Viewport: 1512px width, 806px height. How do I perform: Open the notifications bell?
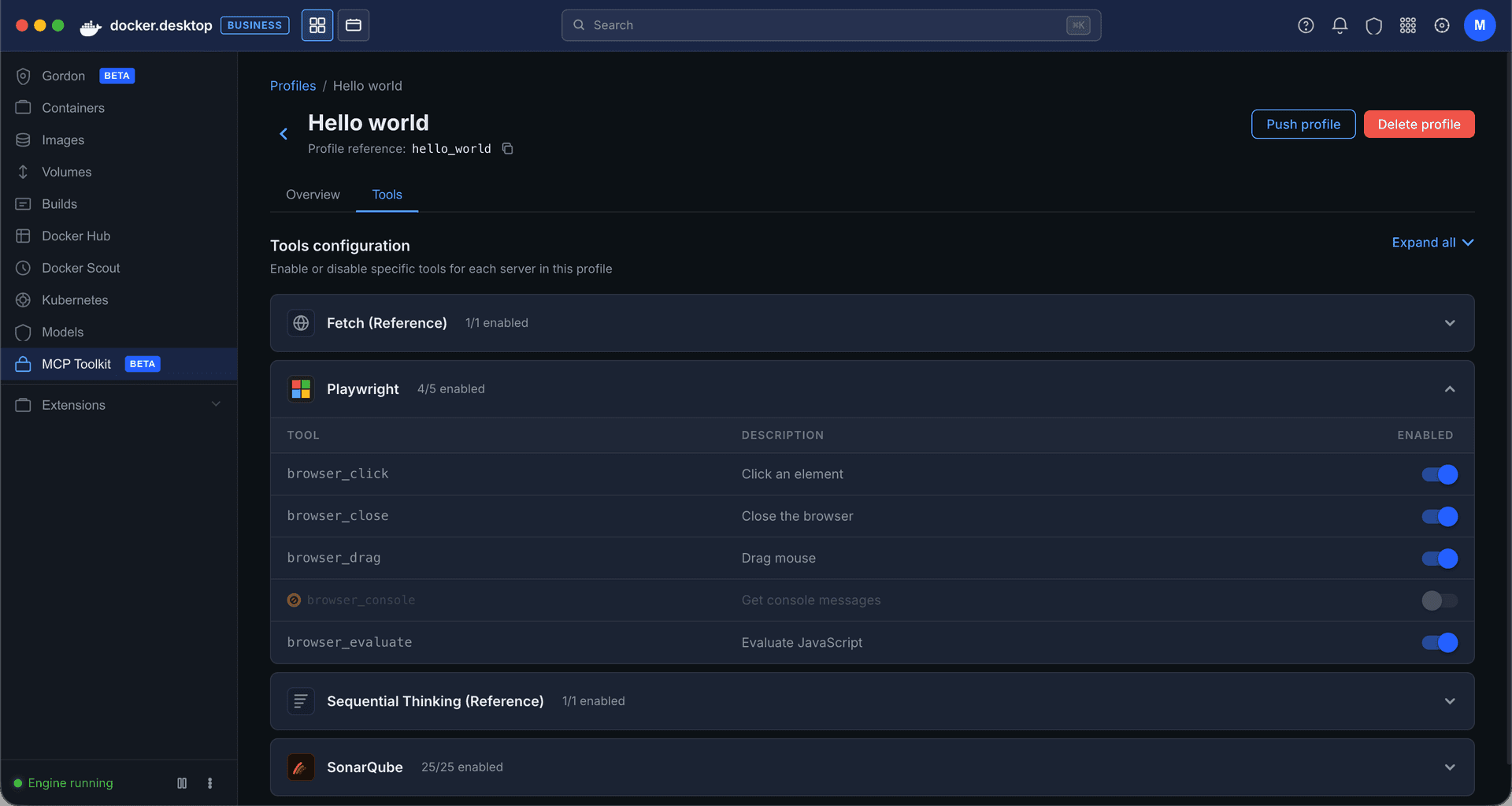[x=1340, y=25]
